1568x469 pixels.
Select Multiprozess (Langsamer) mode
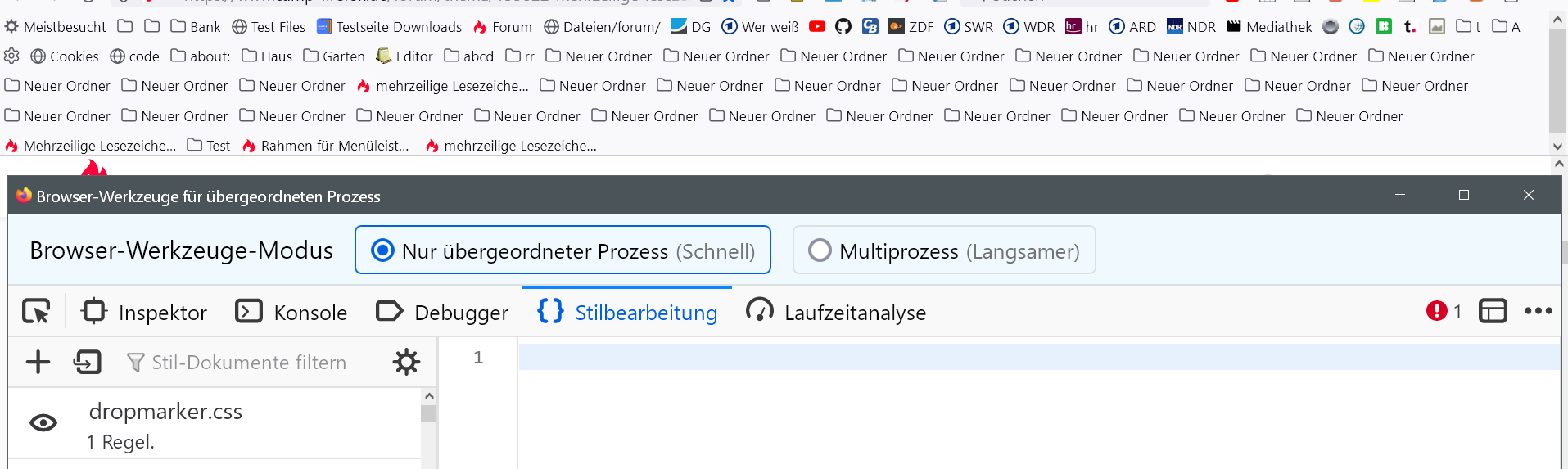tap(944, 250)
